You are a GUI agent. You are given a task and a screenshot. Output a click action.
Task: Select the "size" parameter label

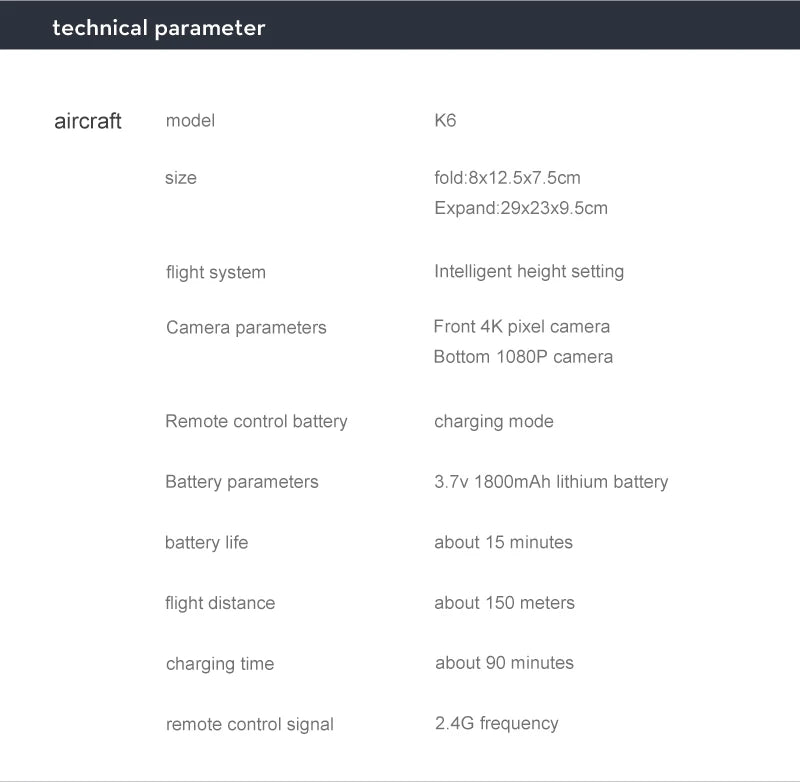181,178
